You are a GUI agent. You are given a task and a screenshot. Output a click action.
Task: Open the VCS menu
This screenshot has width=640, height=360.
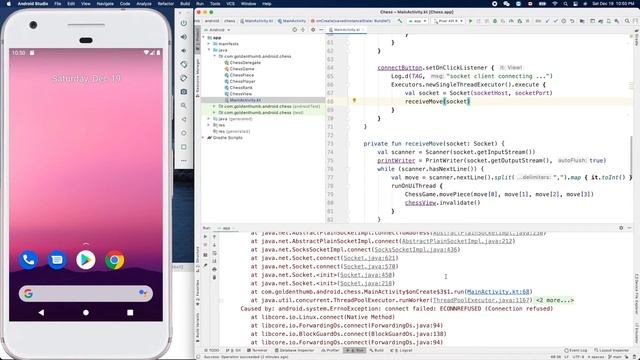click(231, 4)
